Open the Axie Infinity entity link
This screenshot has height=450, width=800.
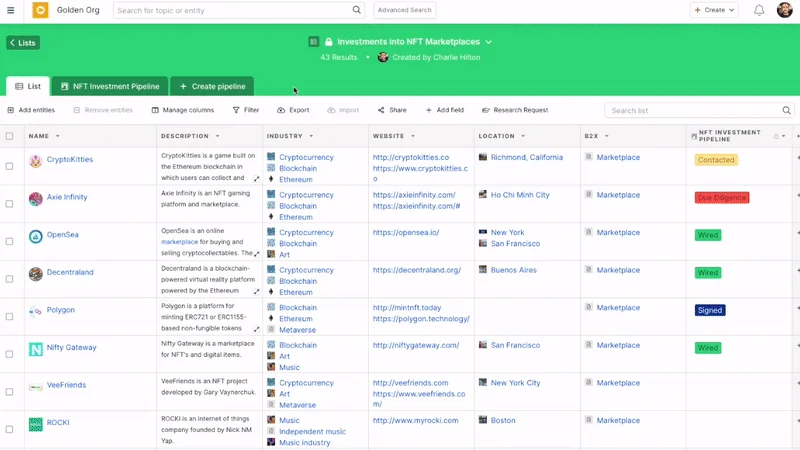[x=67, y=197]
